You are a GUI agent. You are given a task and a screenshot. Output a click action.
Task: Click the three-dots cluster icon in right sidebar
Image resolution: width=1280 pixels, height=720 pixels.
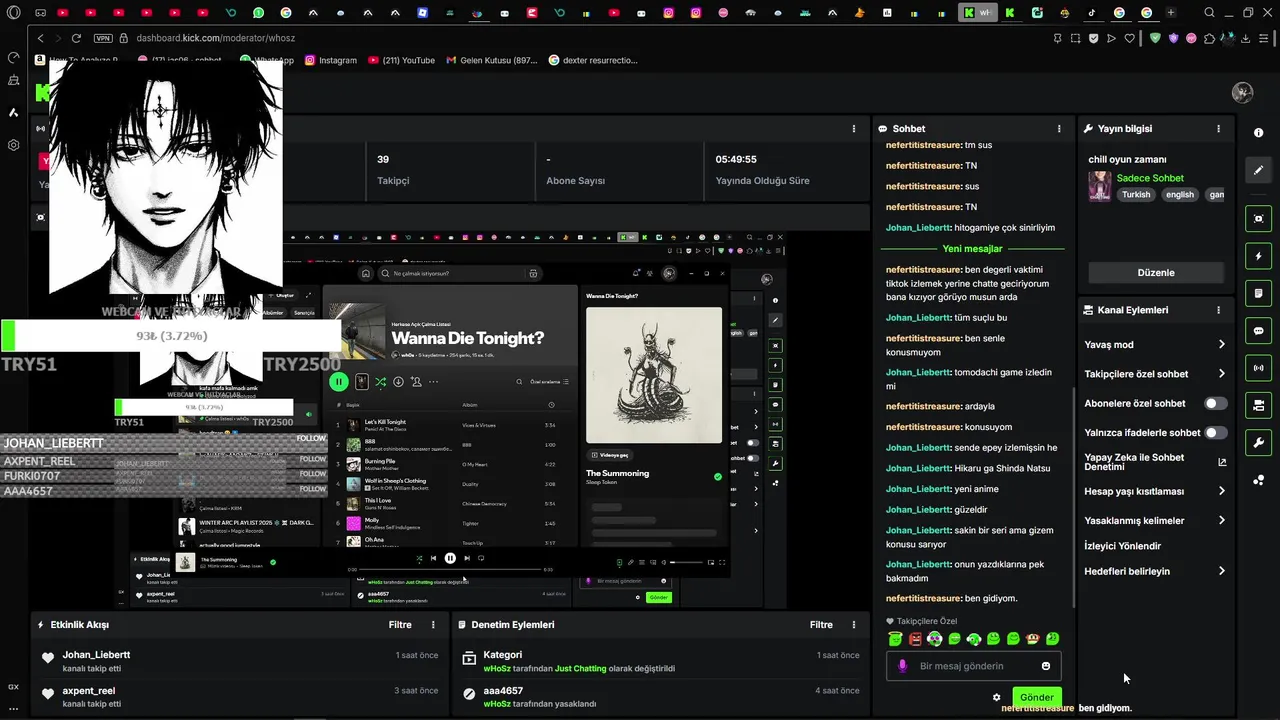(1258, 480)
